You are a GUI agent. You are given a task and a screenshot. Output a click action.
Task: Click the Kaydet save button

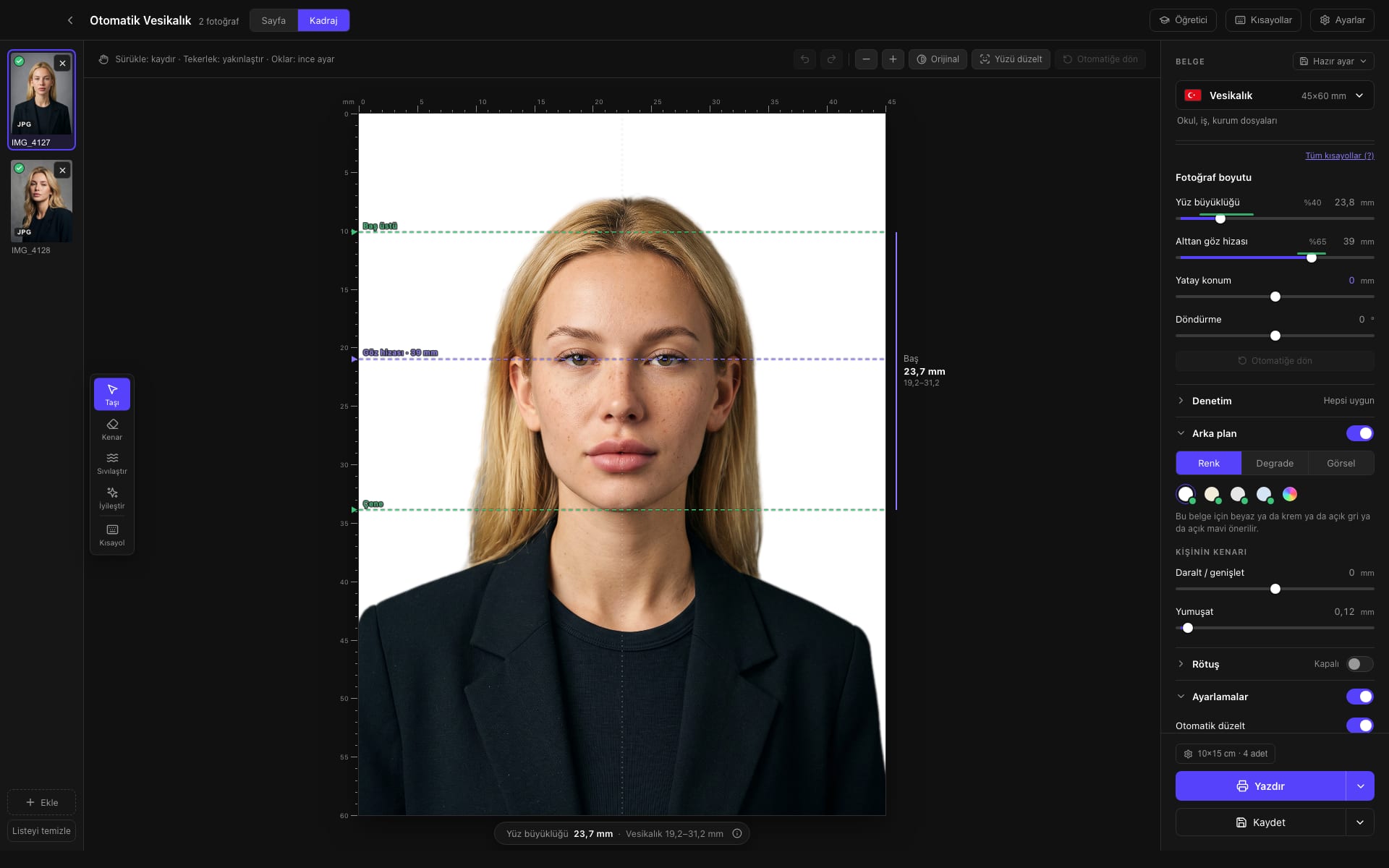1260,822
